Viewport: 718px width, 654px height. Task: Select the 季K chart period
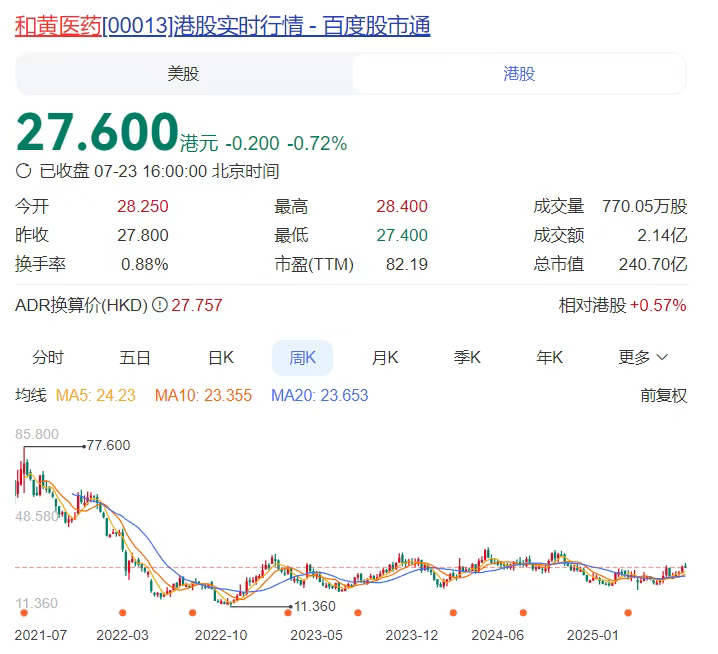(467, 358)
